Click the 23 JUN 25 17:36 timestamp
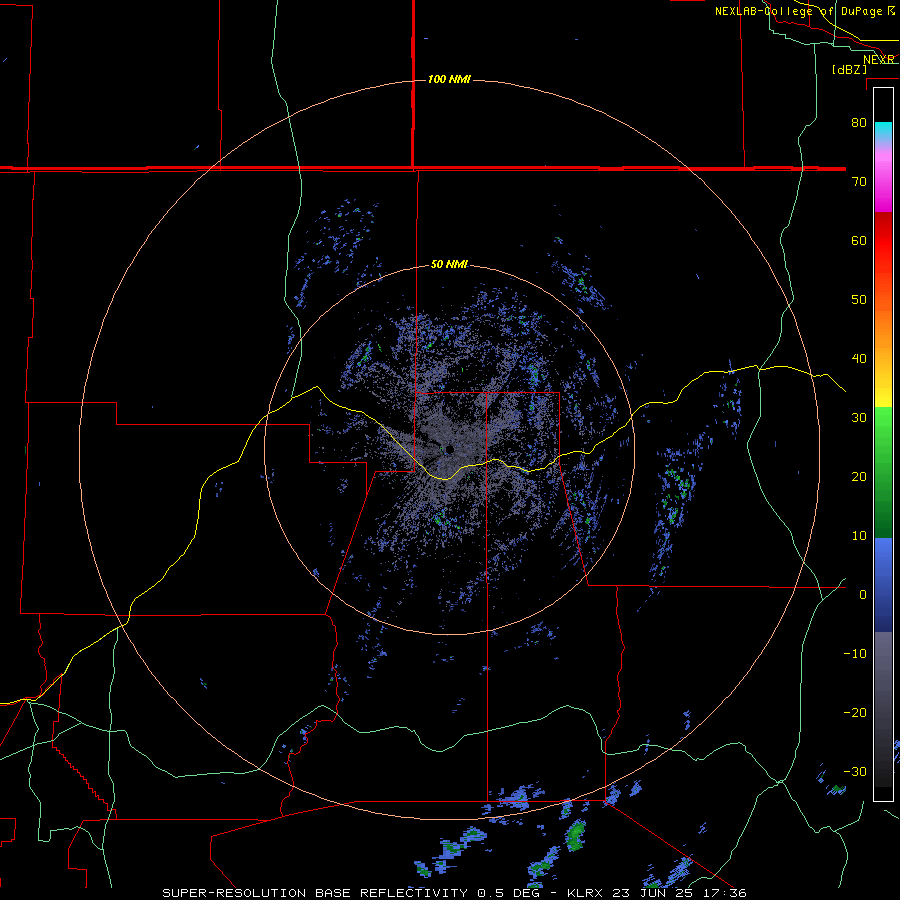Image resolution: width=900 pixels, height=900 pixels. (680, 893)
